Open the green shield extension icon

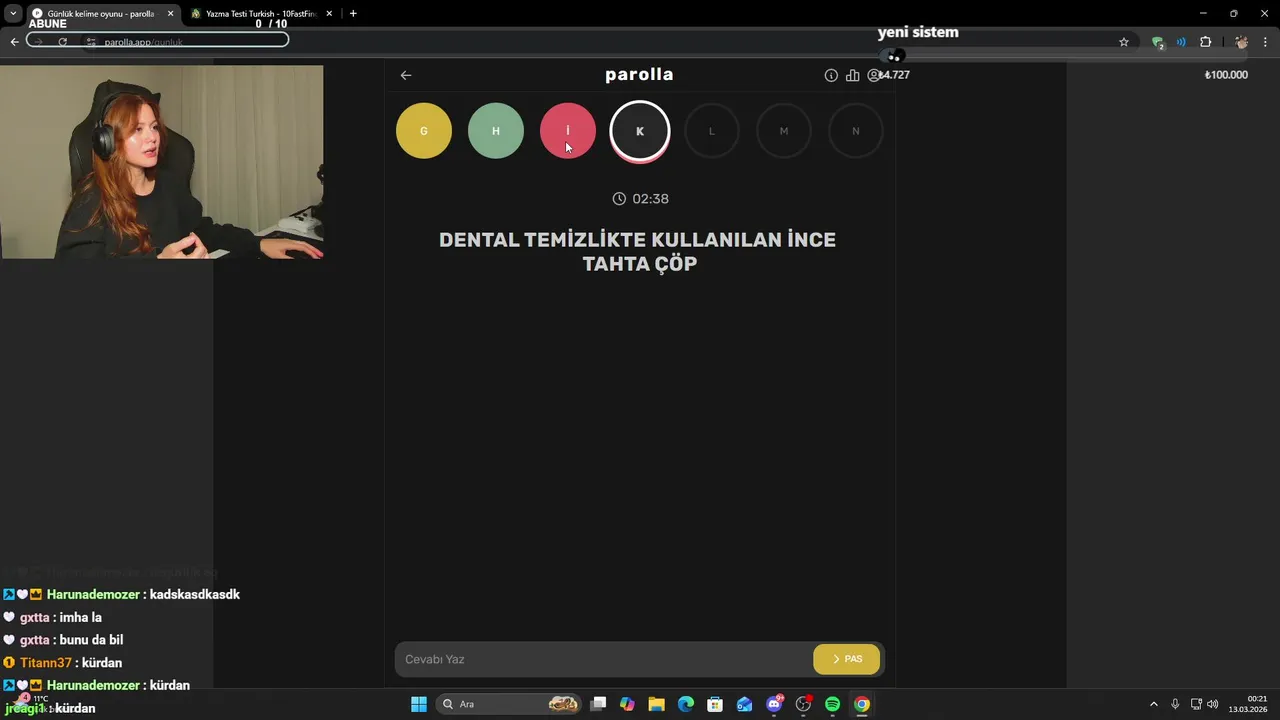pos(1157,42)
